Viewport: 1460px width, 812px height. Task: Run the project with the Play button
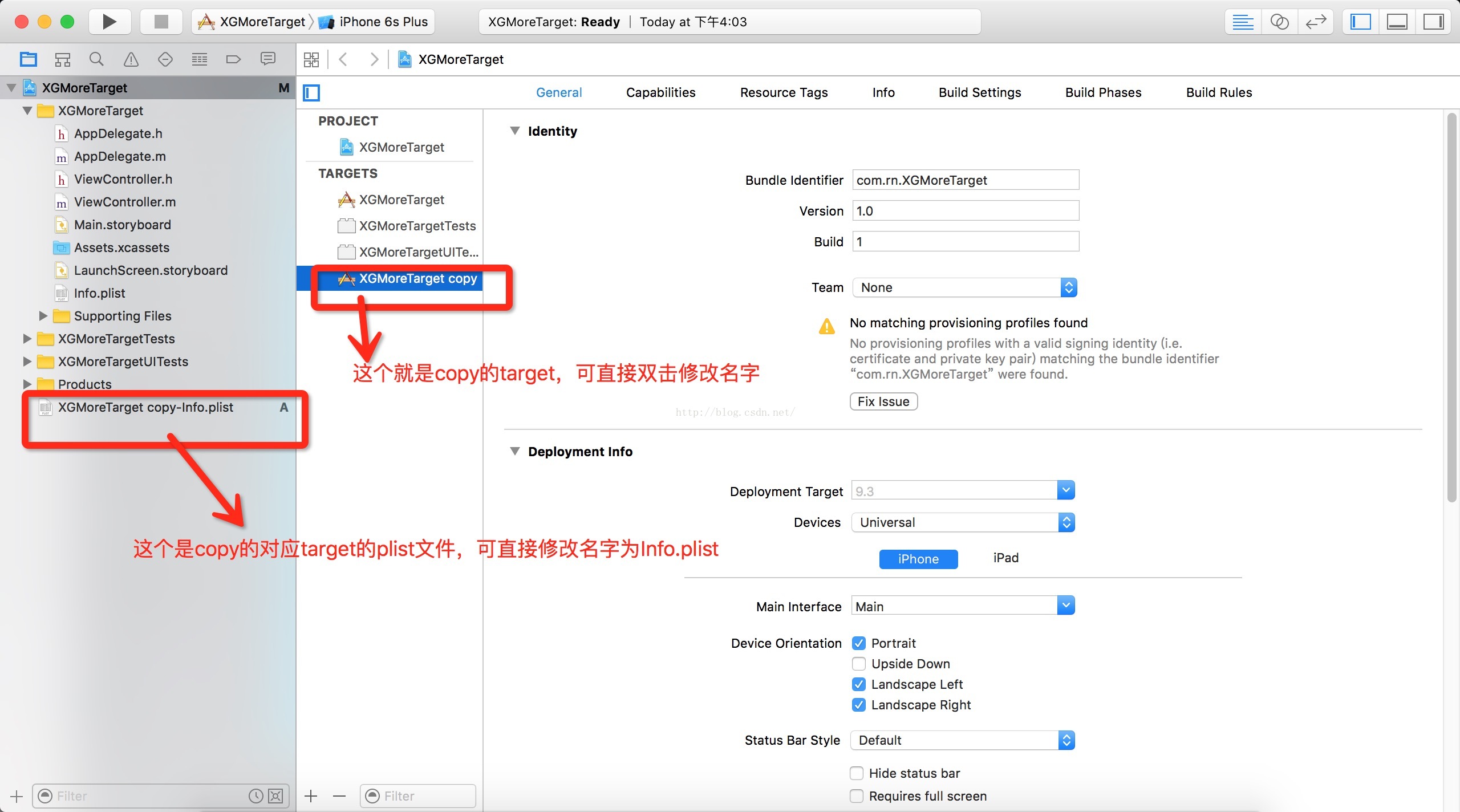(x=109, y=22)
